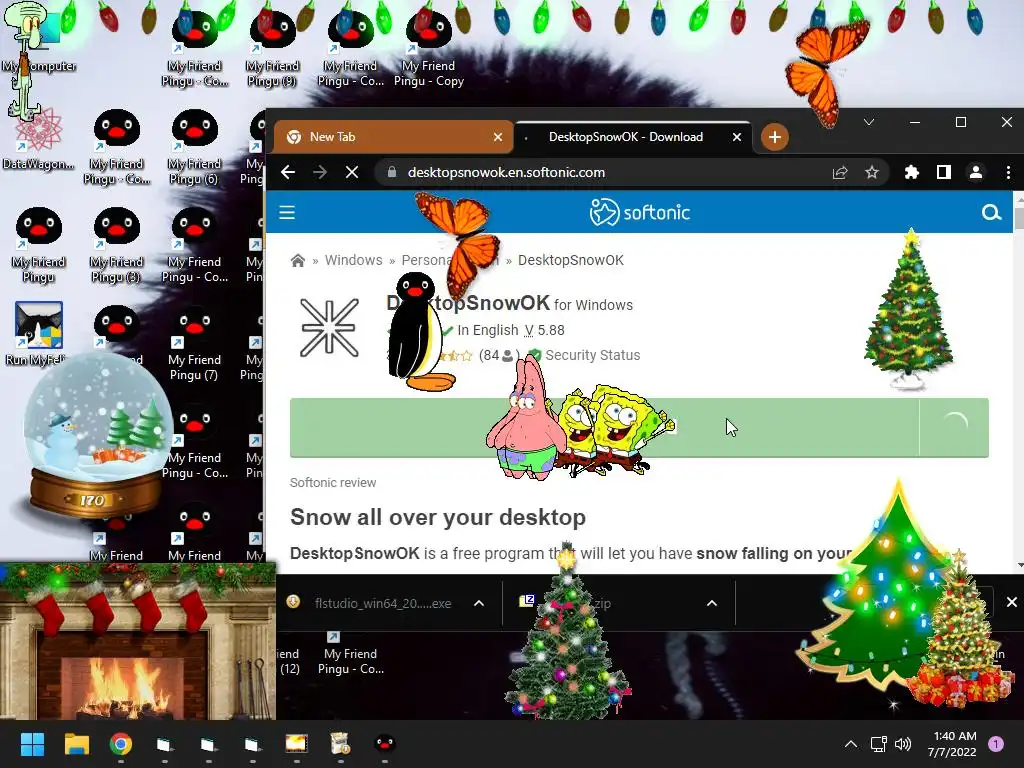
Task: Expand options for flstudio_win64 download
Action: tap(479, 603)
